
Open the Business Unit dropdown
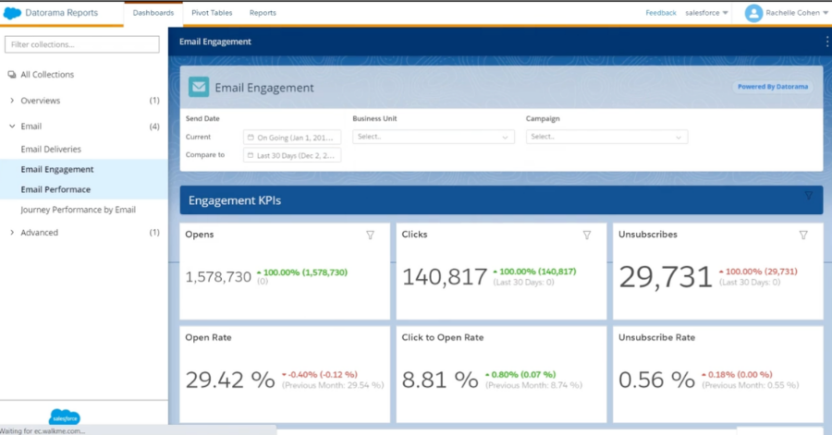pyautogui.click(x=433, y=137)
